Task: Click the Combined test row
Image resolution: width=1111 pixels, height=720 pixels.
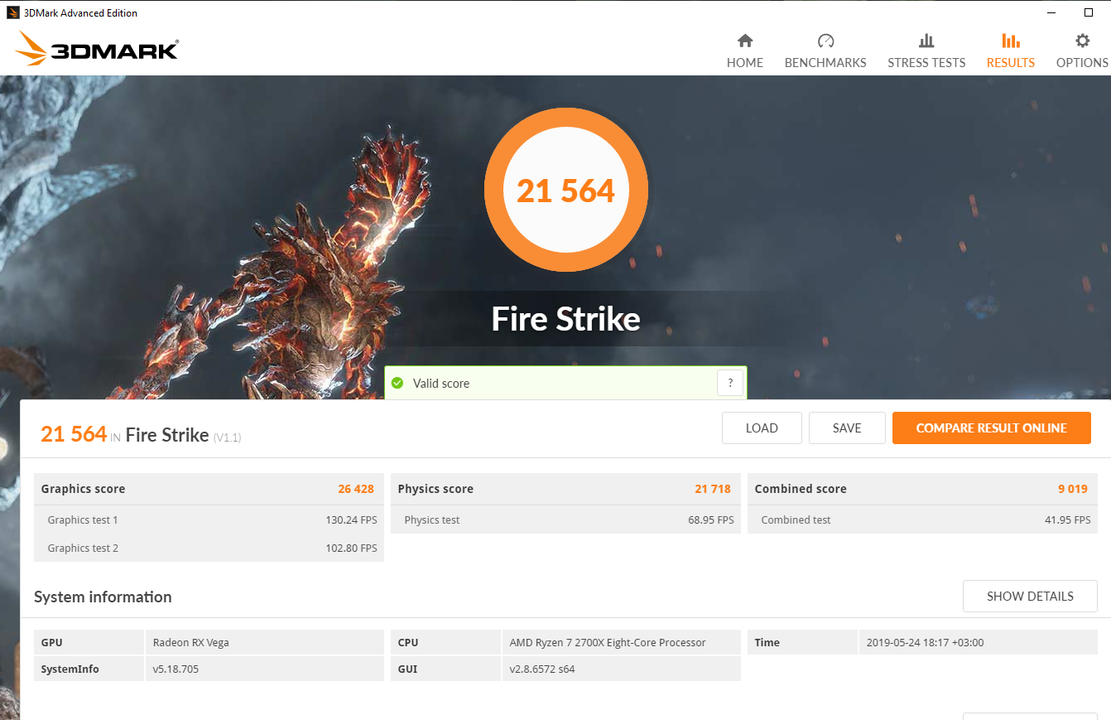Action: (x=923, y=519)
